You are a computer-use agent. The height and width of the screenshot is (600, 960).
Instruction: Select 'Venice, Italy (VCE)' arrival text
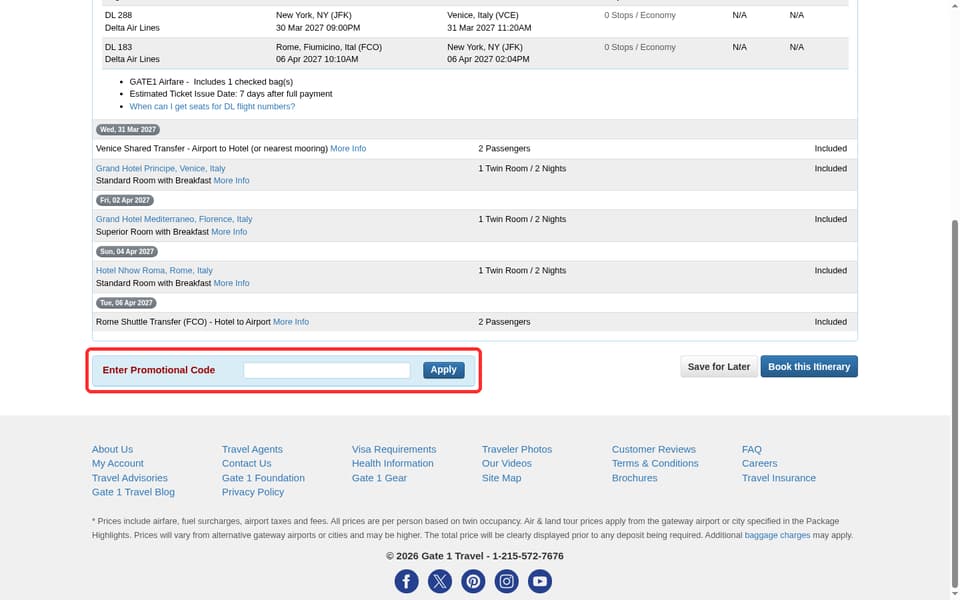(482, 15)
